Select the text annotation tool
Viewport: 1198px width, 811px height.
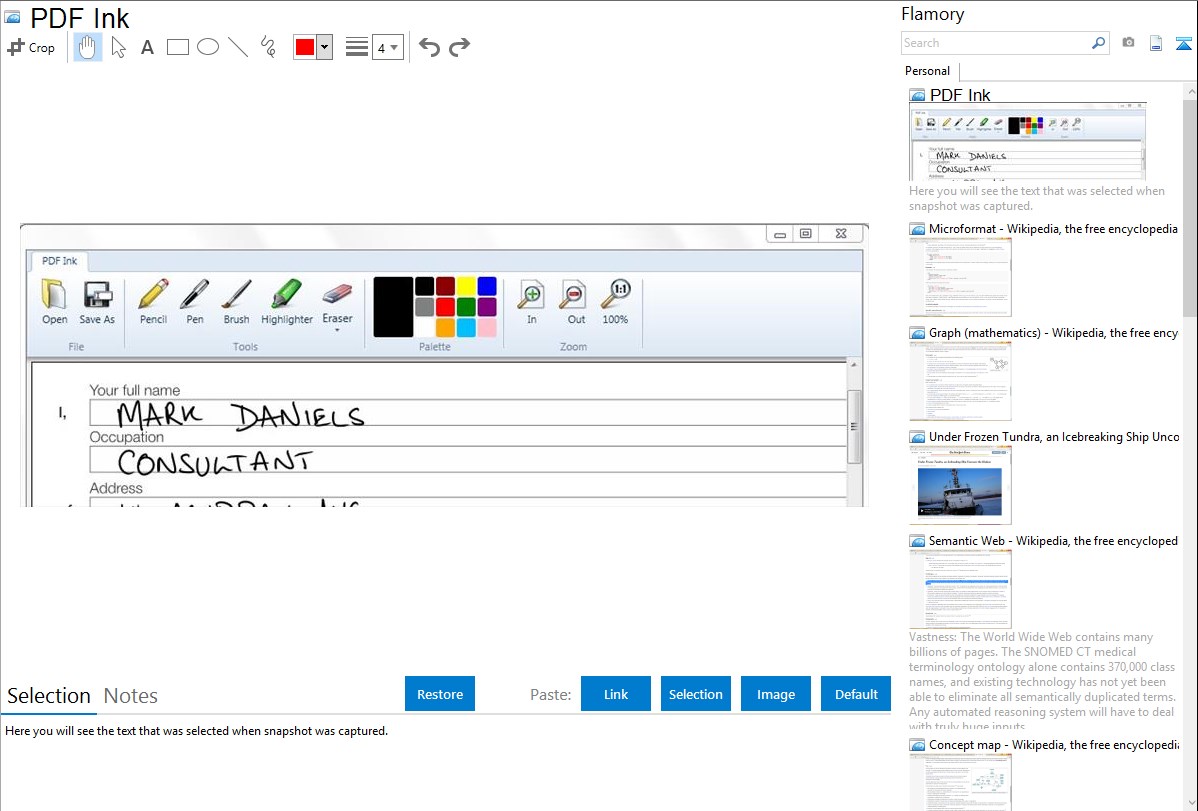147,47
